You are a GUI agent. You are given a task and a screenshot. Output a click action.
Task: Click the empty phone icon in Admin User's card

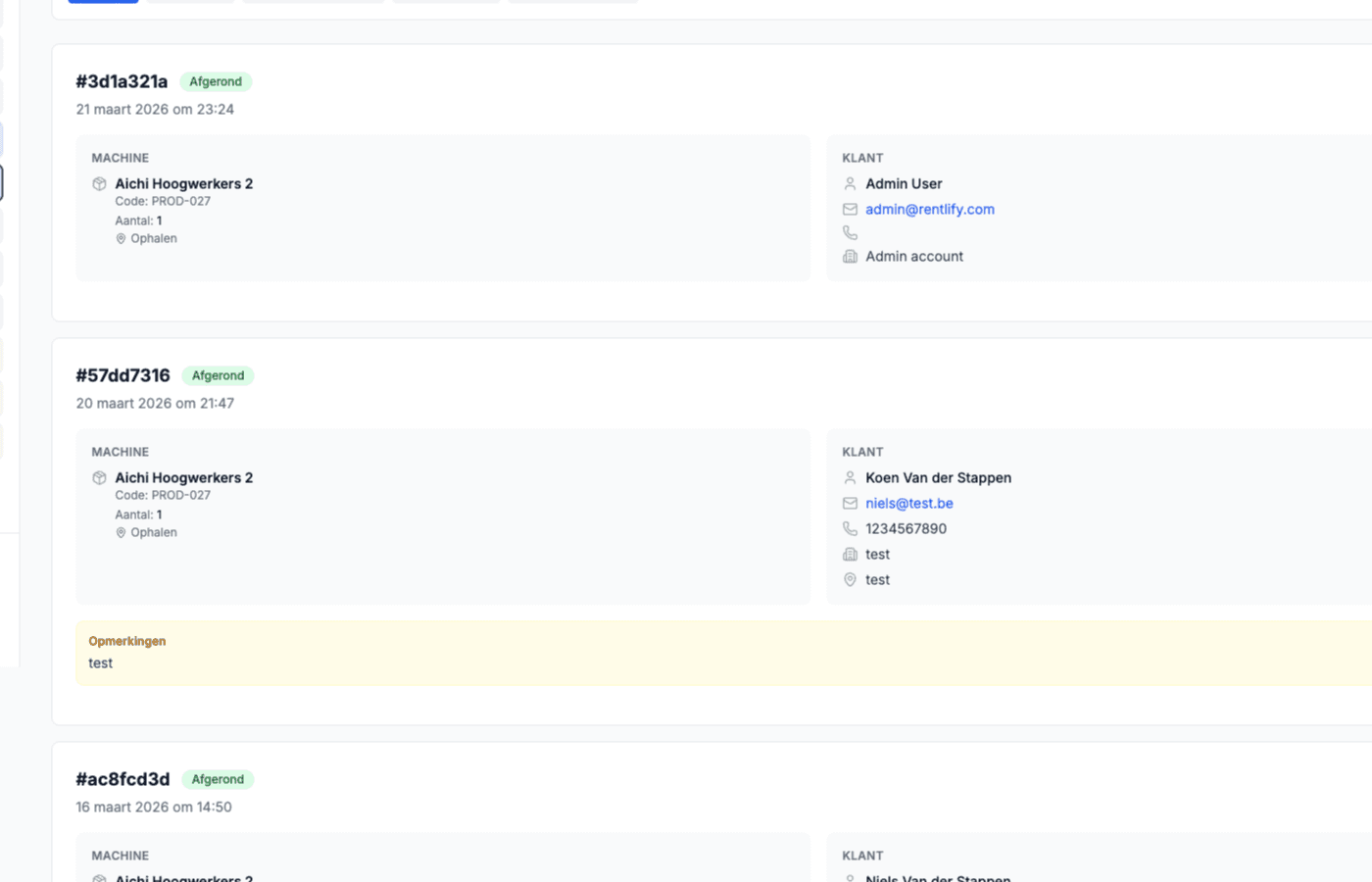coord(850,233)
